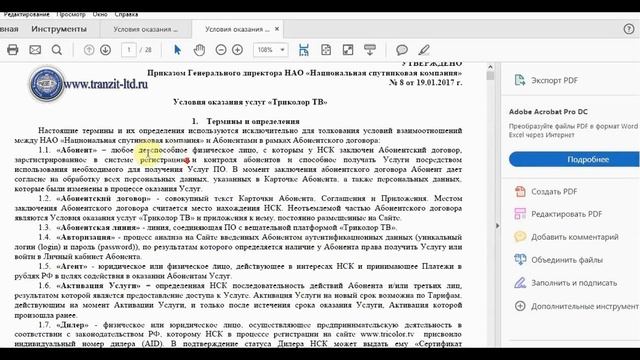Screen dimensions: 640x360
Task: Zoom in with the plus button
Action: tap(238, 50)
